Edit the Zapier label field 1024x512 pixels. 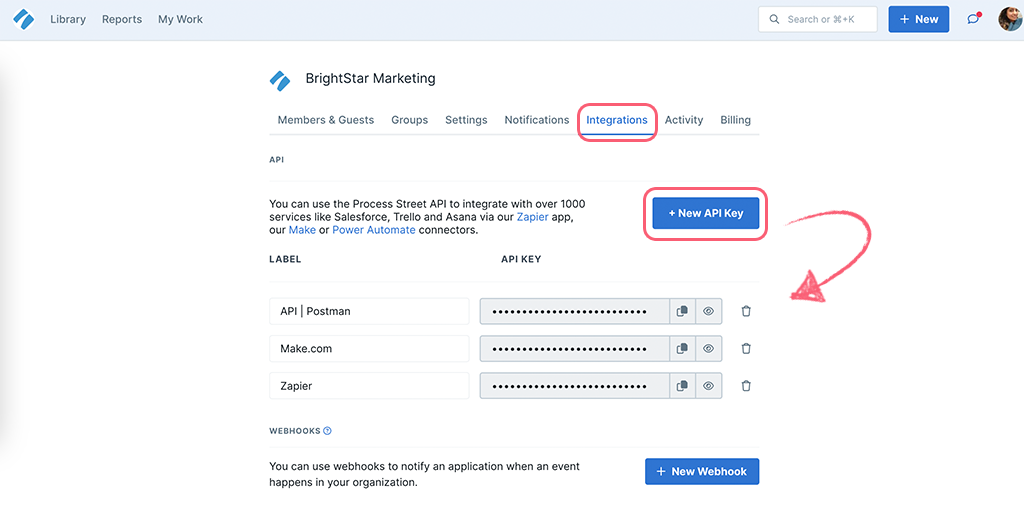coord(369,386)
